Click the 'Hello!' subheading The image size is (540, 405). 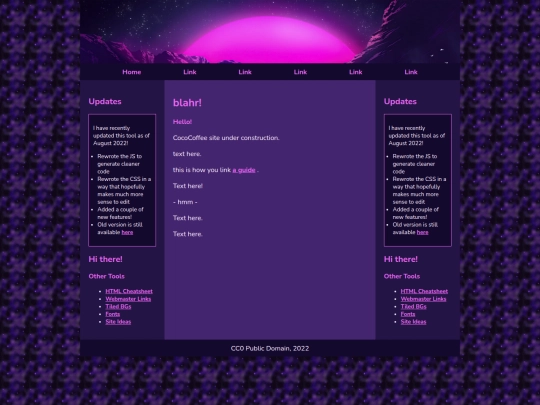[182, 122]
